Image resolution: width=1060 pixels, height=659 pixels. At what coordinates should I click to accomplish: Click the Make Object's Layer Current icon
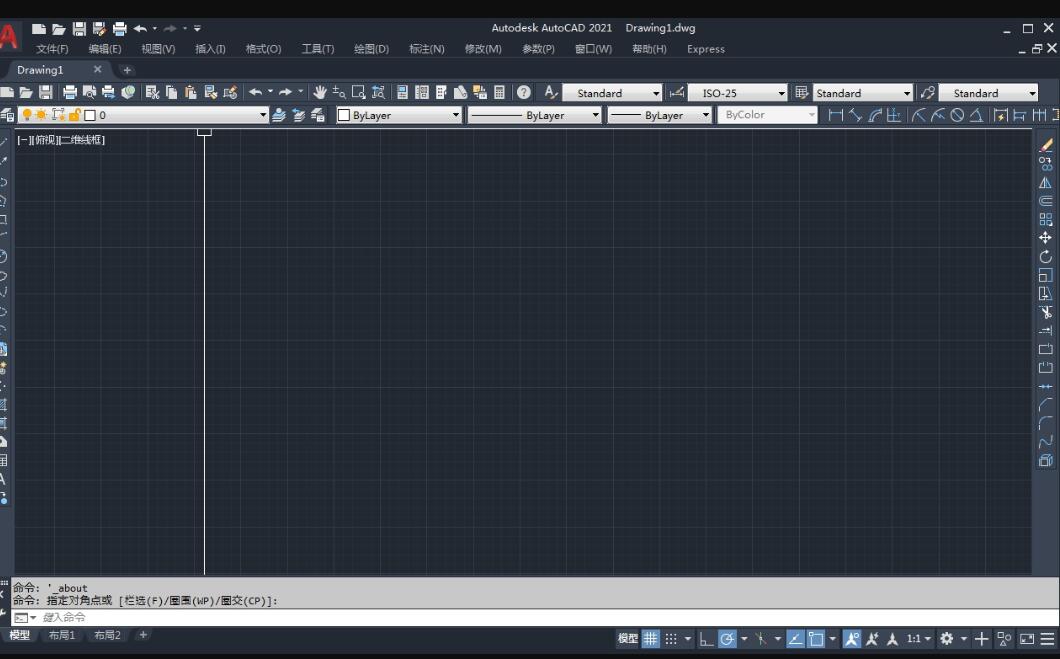(279, 115)
